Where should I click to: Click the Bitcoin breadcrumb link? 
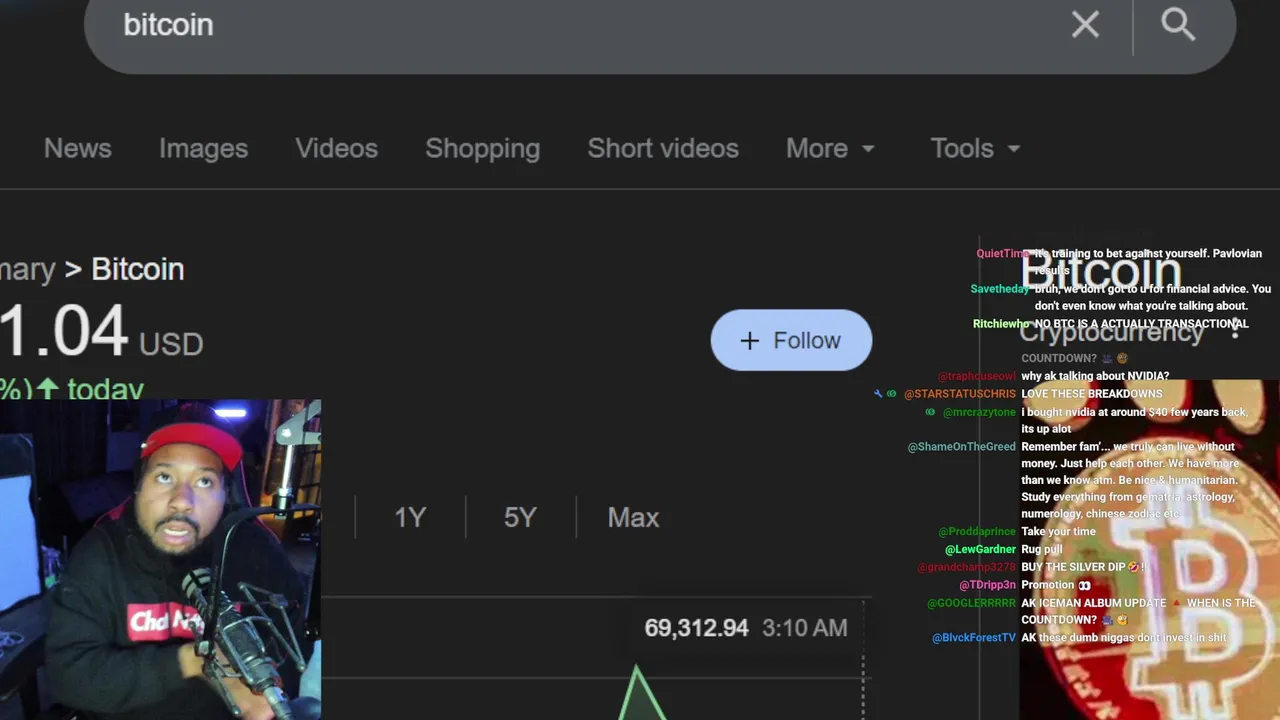pos(137,269)
